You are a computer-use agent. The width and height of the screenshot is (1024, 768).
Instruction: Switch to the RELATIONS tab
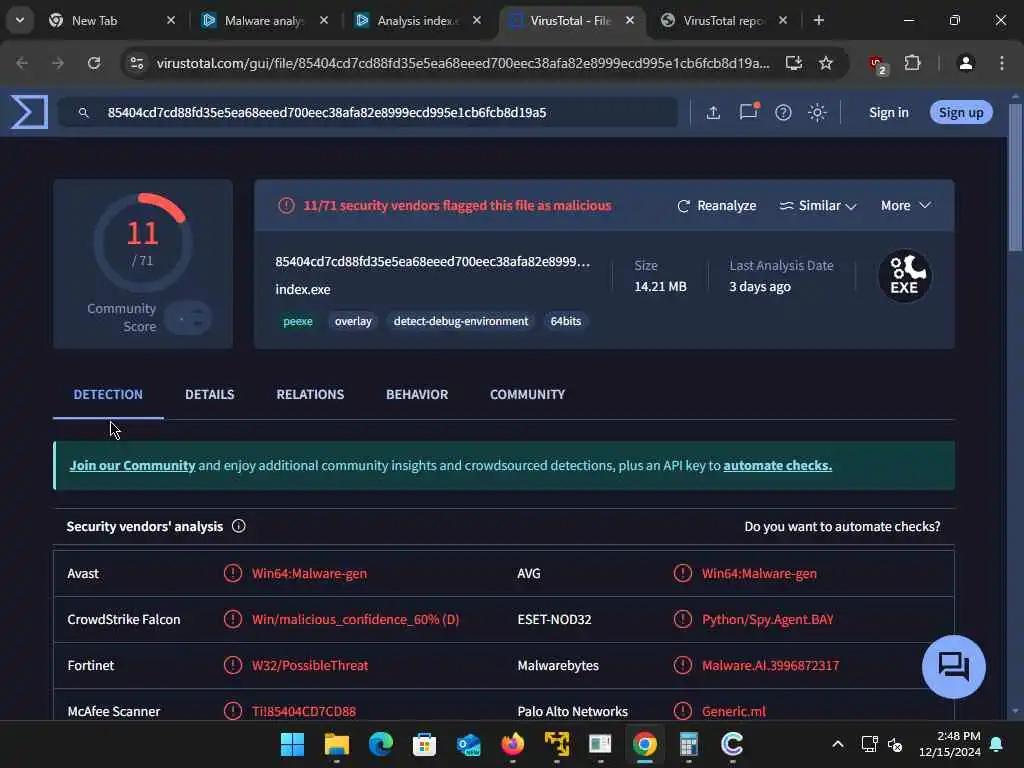click(310, 394)
